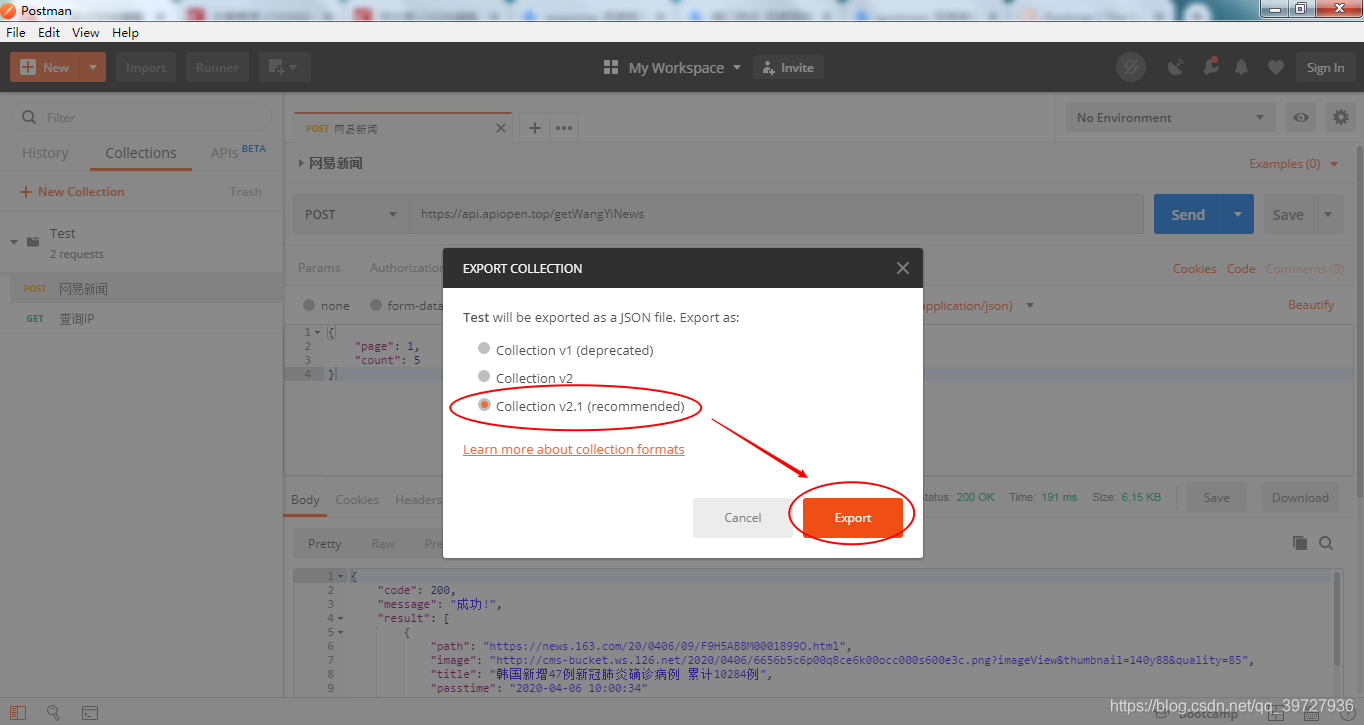
Task: Click the workspace grid icon
Action: 611,67
